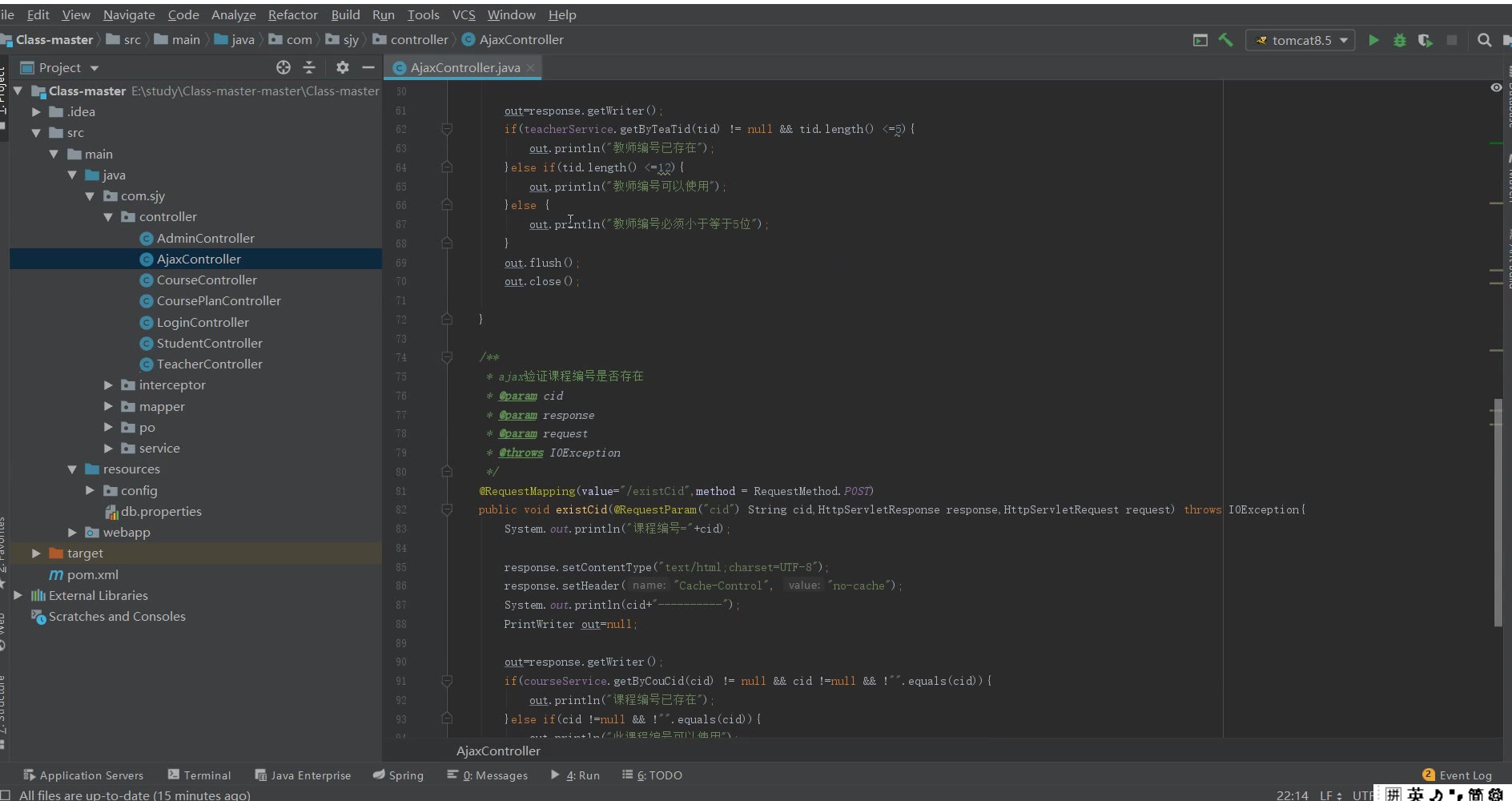The width and height of the screenshot is (1512, 801).
Task: Open the Refactor menu
Action: pos(292,14)
